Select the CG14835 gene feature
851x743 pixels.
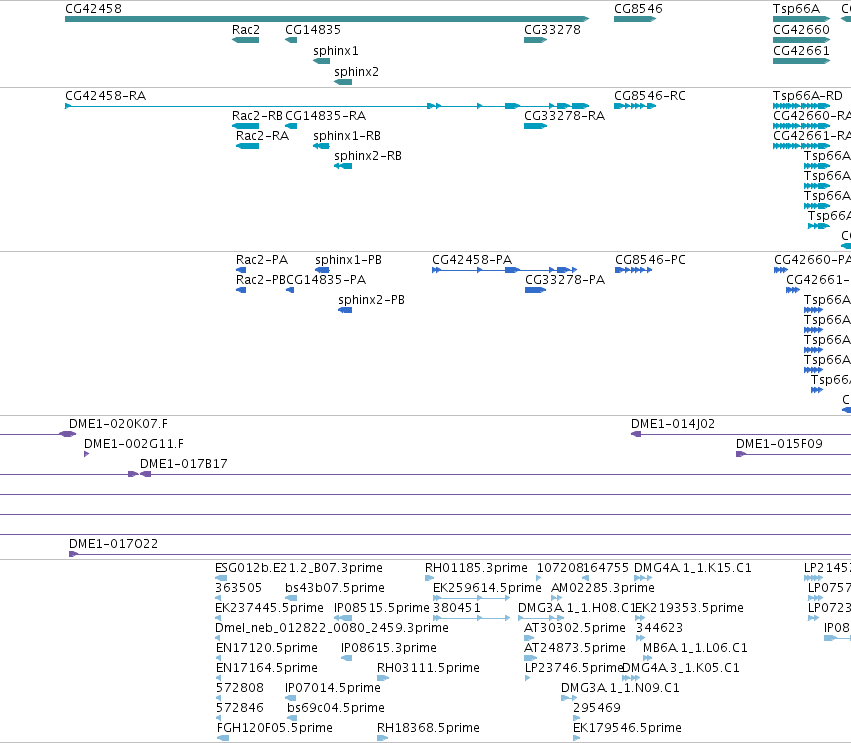click(x=291, y=40)
